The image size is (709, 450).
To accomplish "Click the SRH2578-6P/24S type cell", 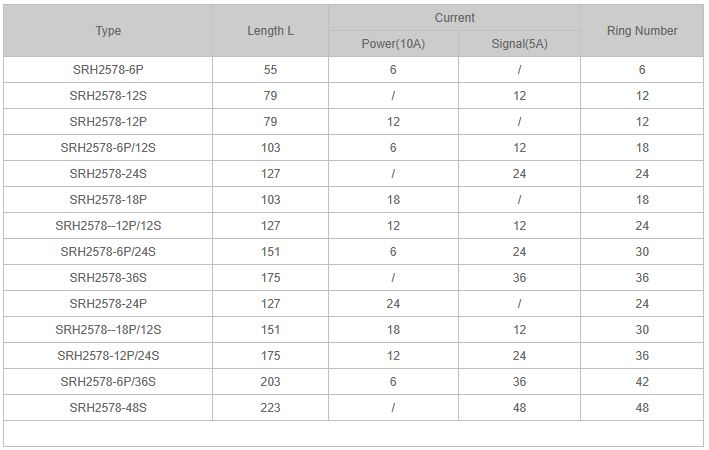I will 108,252.
